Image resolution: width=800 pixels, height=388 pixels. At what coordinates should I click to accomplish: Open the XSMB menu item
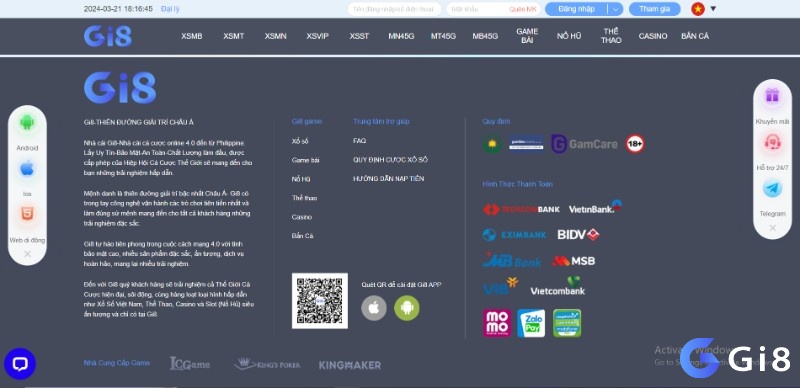coord(192,36)
